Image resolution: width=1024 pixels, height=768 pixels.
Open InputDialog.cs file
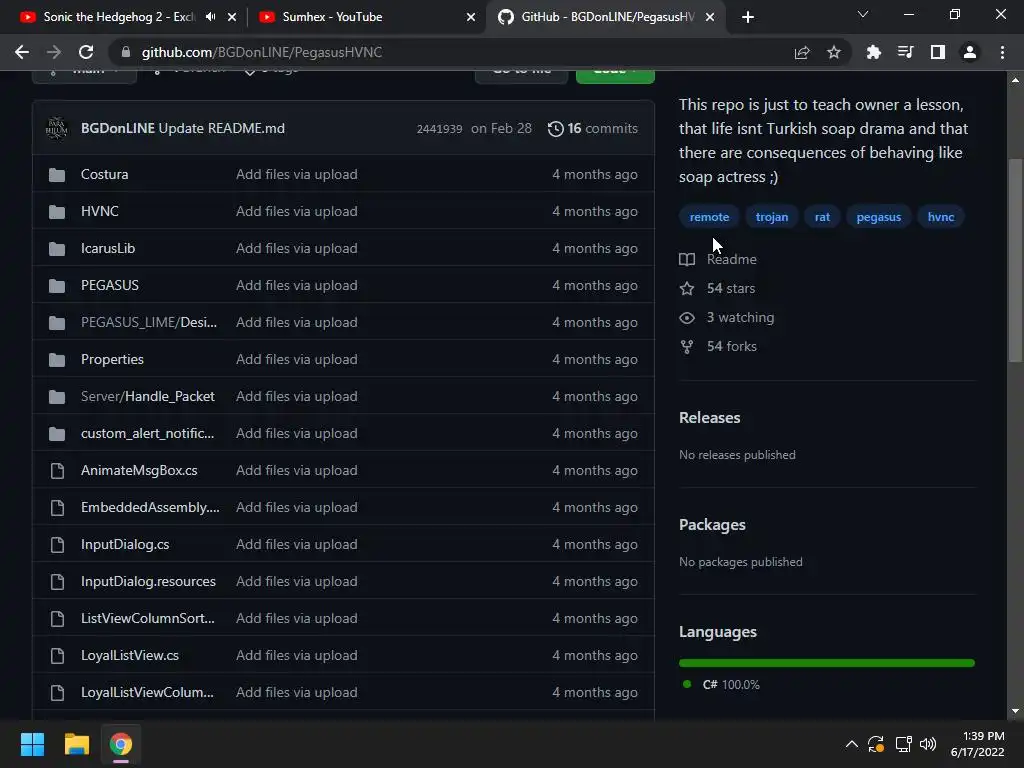click(x=125, y=544)
